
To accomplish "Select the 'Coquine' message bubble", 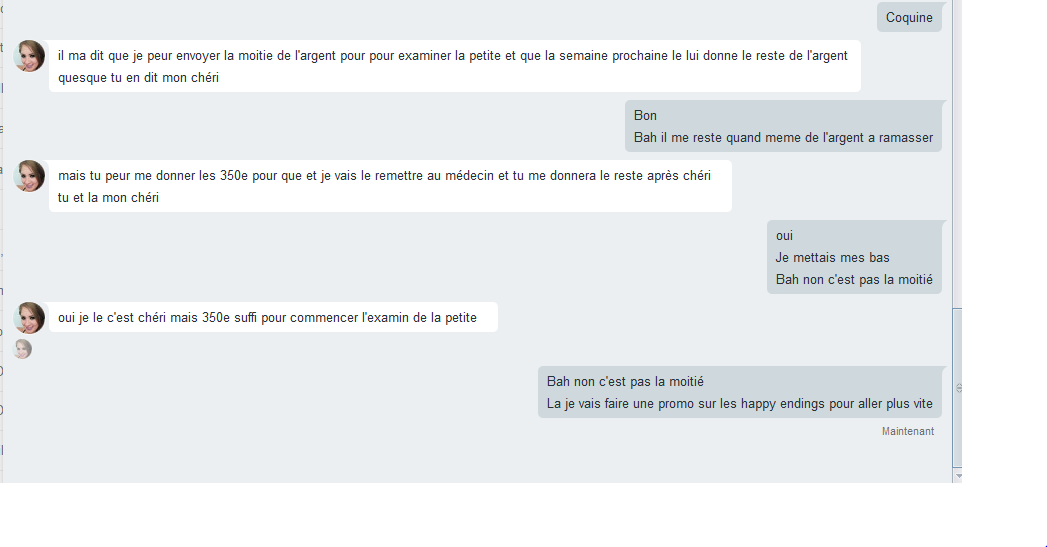I will (x=909, y=17).
